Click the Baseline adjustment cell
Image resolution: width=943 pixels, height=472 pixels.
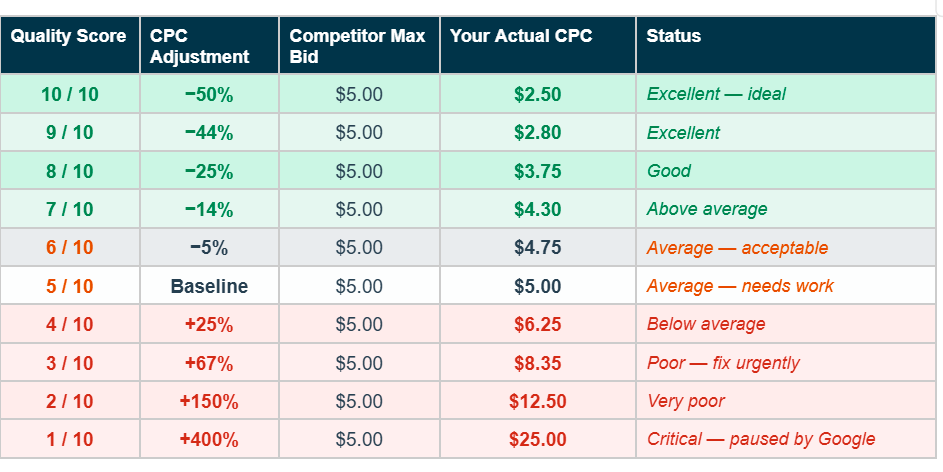click(209, 286)
